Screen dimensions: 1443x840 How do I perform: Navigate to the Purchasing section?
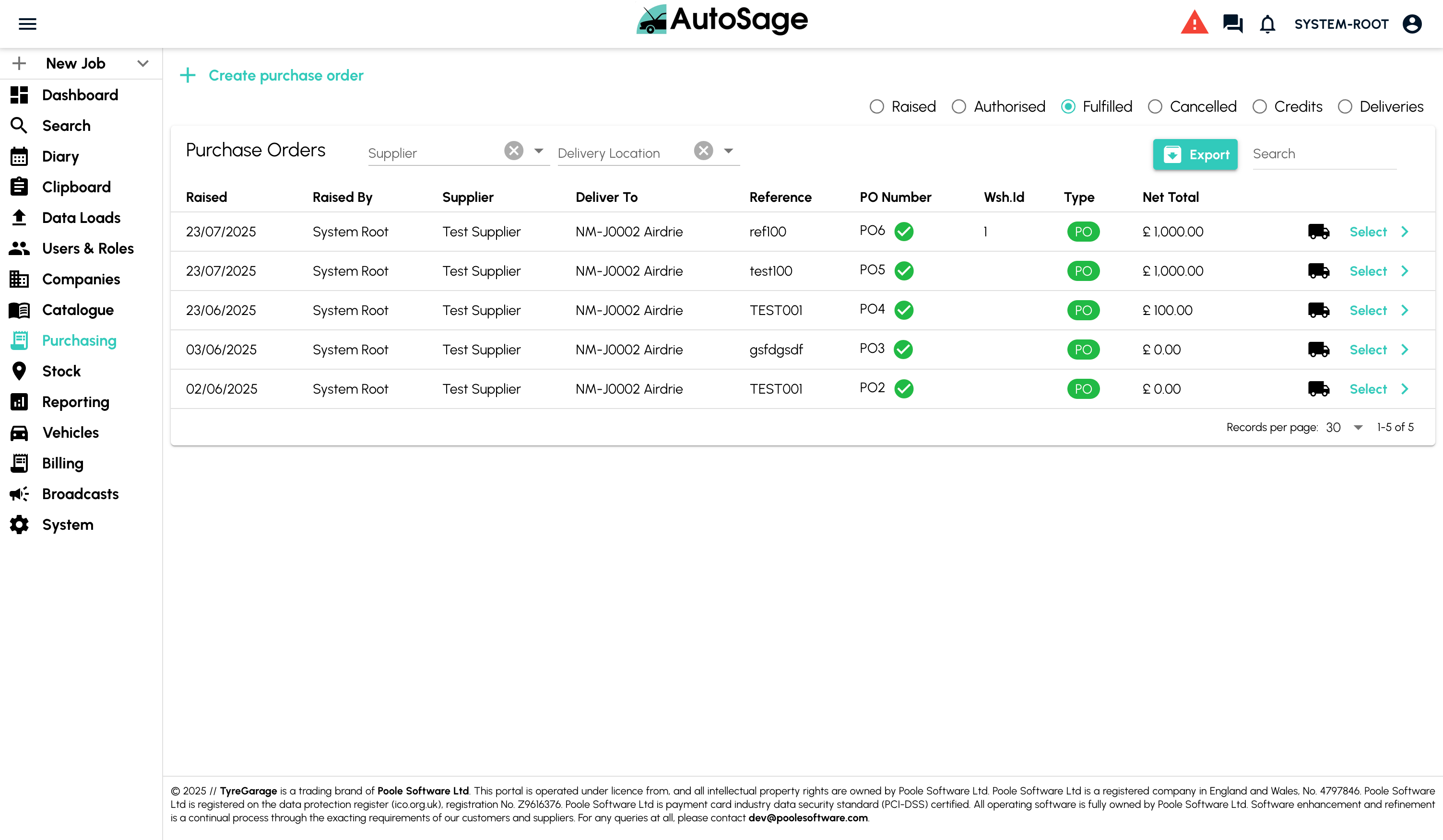79,340
